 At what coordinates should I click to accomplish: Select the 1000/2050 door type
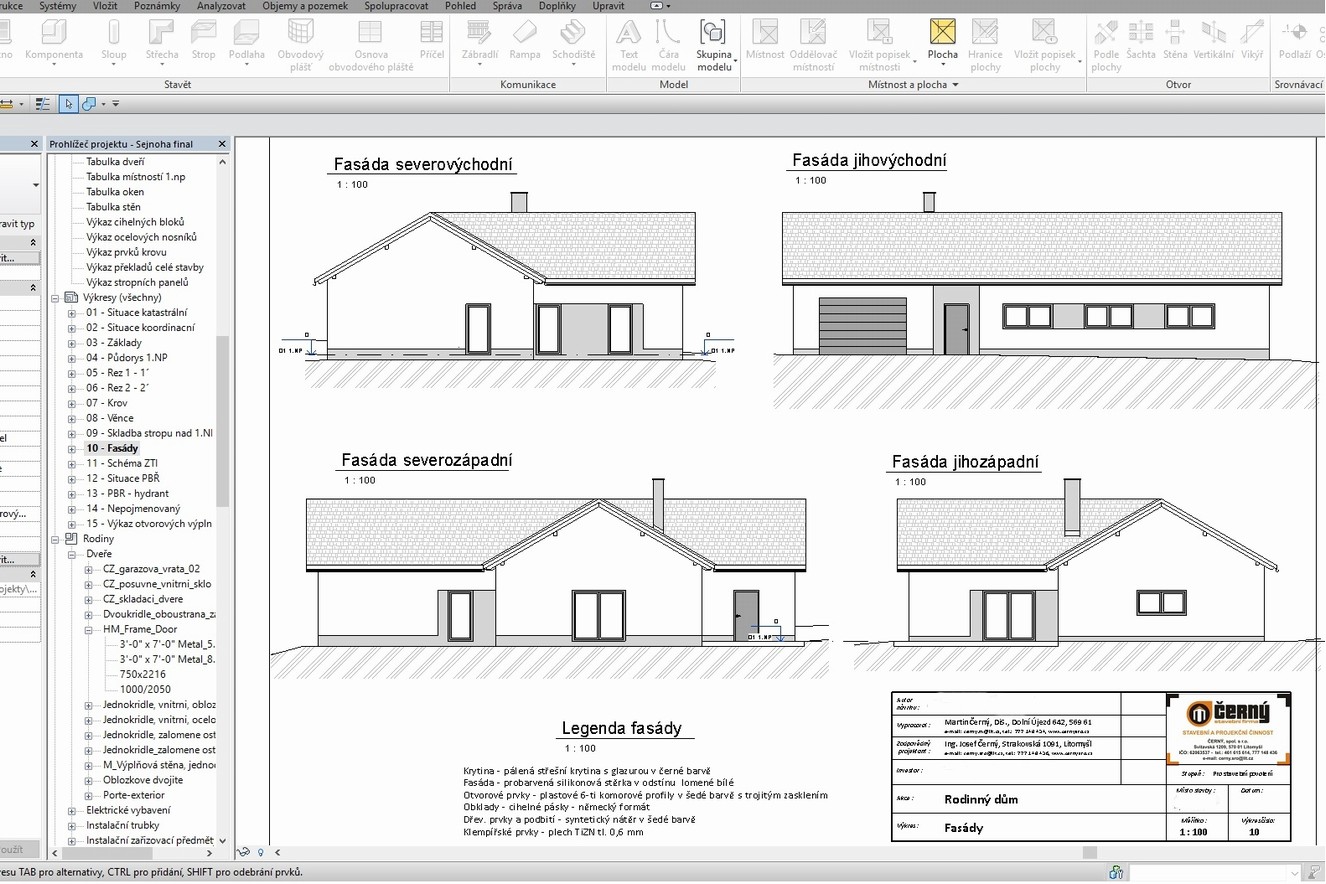pyautogui.click(x=145, y=690)
